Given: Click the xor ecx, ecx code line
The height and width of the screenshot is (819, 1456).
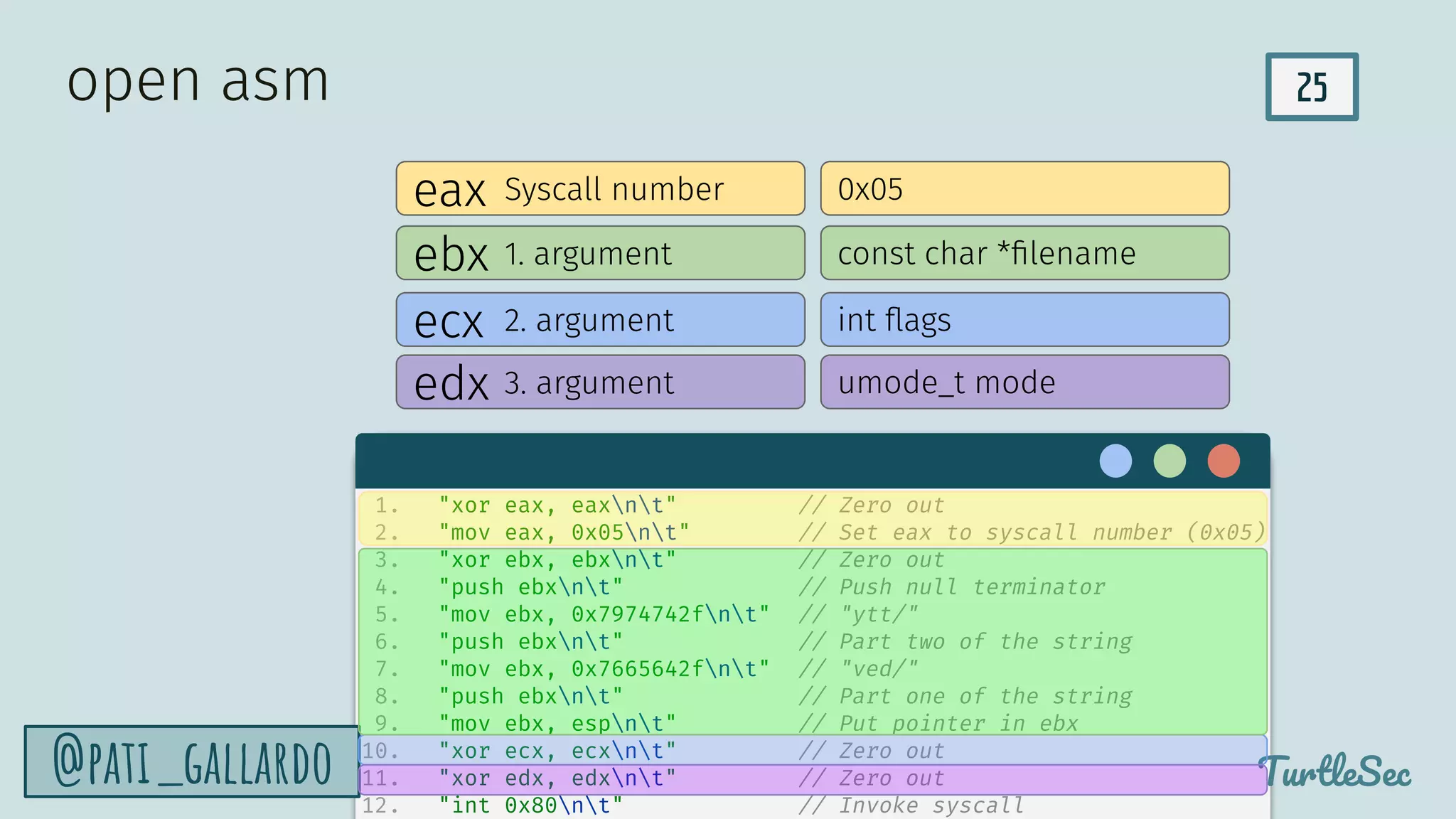Looking at the screenshot, I should click(557, 751).
